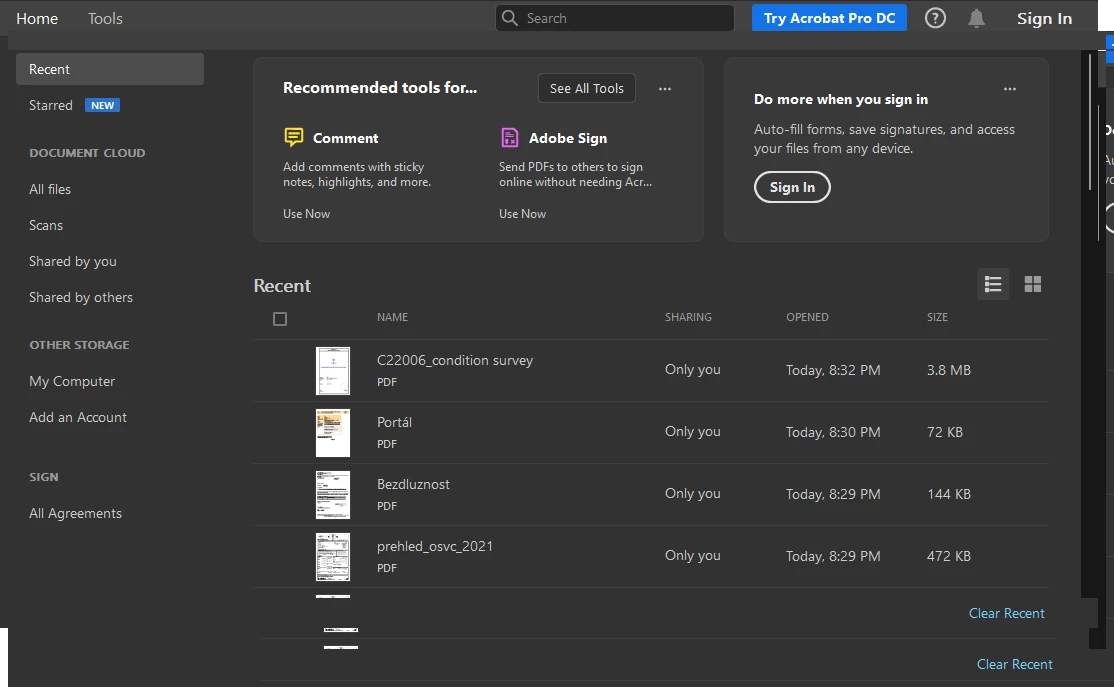Tick the select-all checkbox in Recent header
This screenshot has width=1114, height=687.
280,319
